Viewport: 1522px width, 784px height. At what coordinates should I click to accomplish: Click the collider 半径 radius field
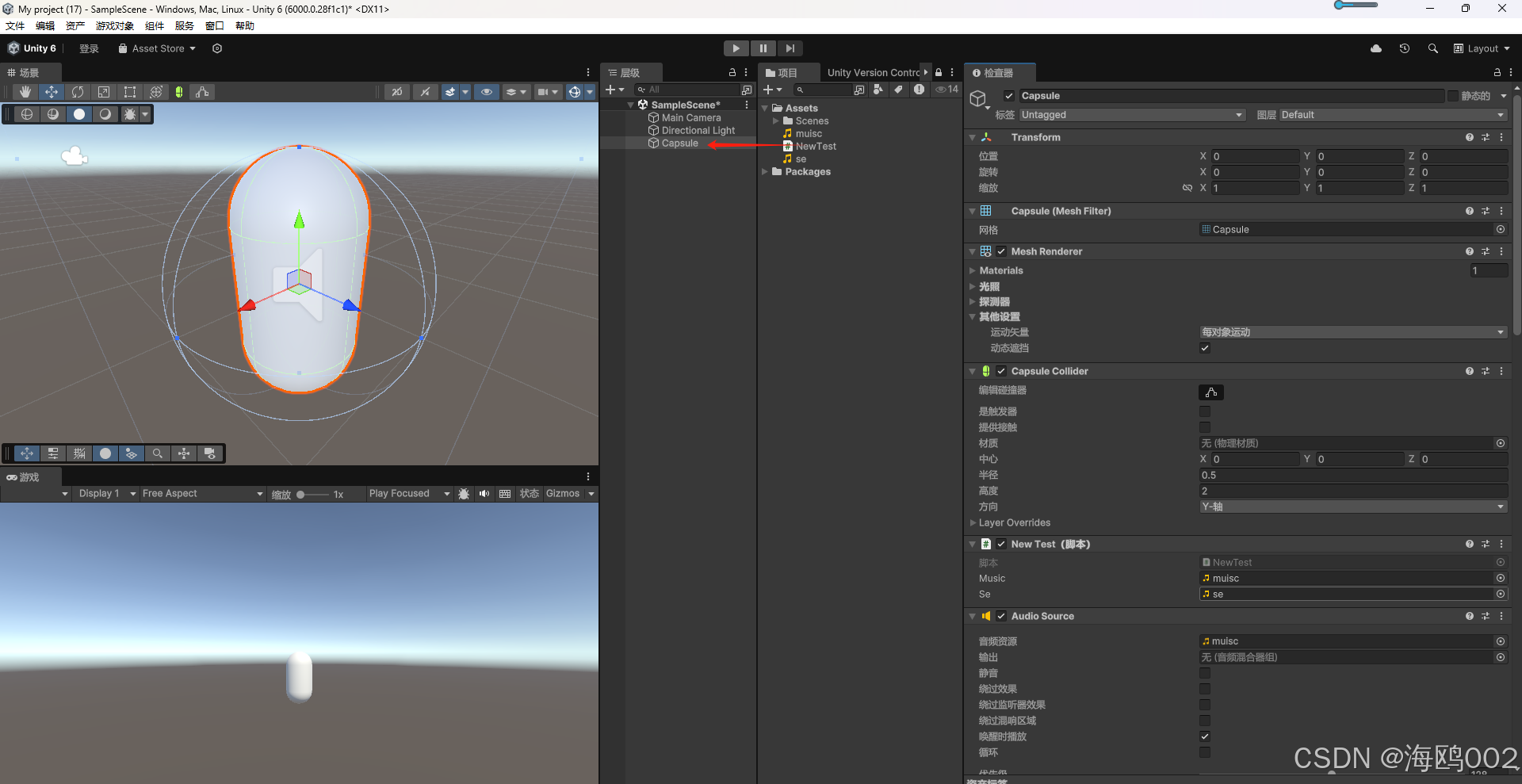point(1353,475)
